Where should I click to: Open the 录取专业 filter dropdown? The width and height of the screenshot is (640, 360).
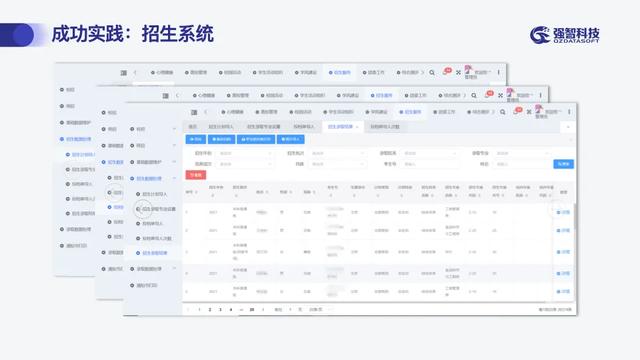click(x=522, y=153)
